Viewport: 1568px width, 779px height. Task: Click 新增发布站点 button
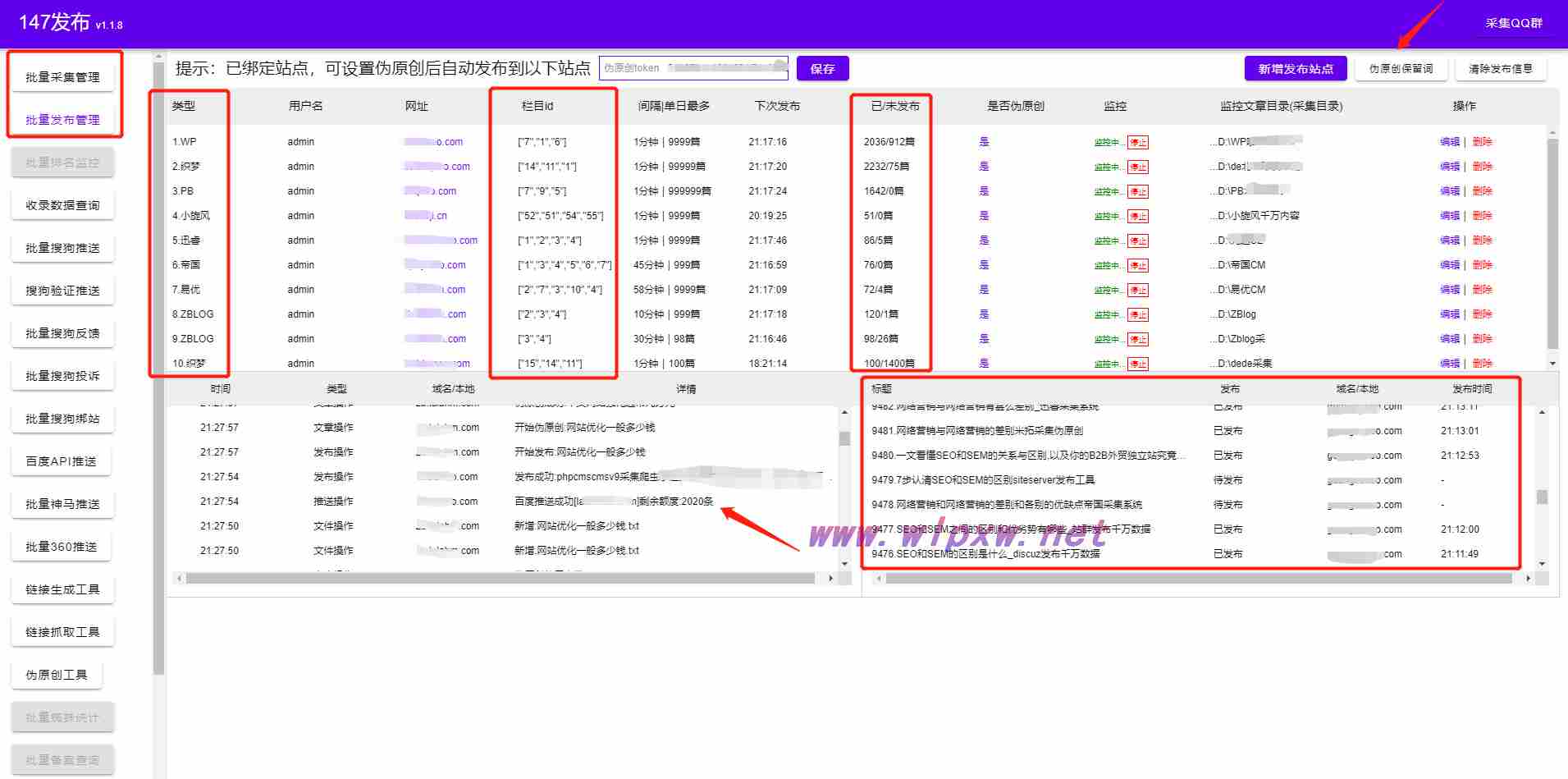pyautogui.click(x=1296, y=69)
